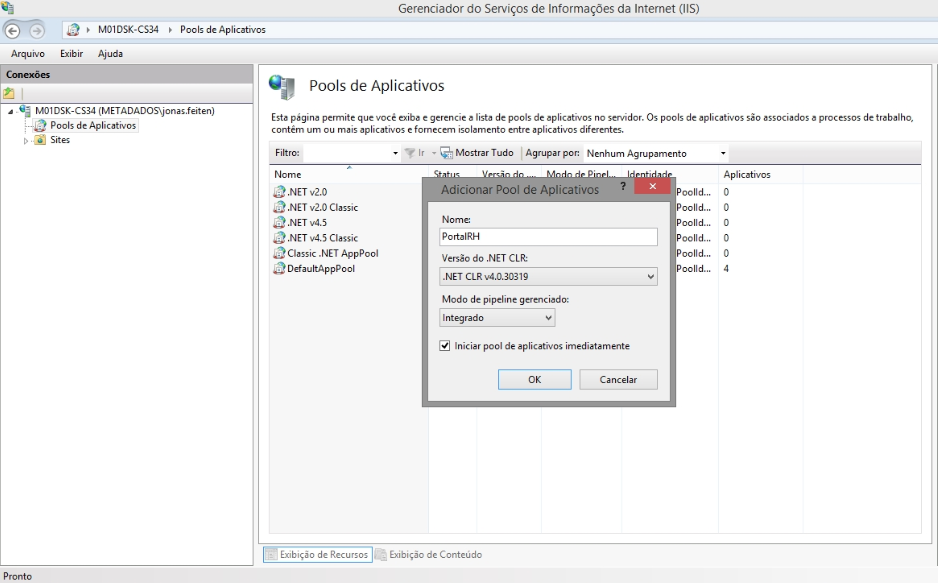The image size is (938, 583).
Task: Select the .NET v4.5 application pool icon
Action: [x=279, y=223]
